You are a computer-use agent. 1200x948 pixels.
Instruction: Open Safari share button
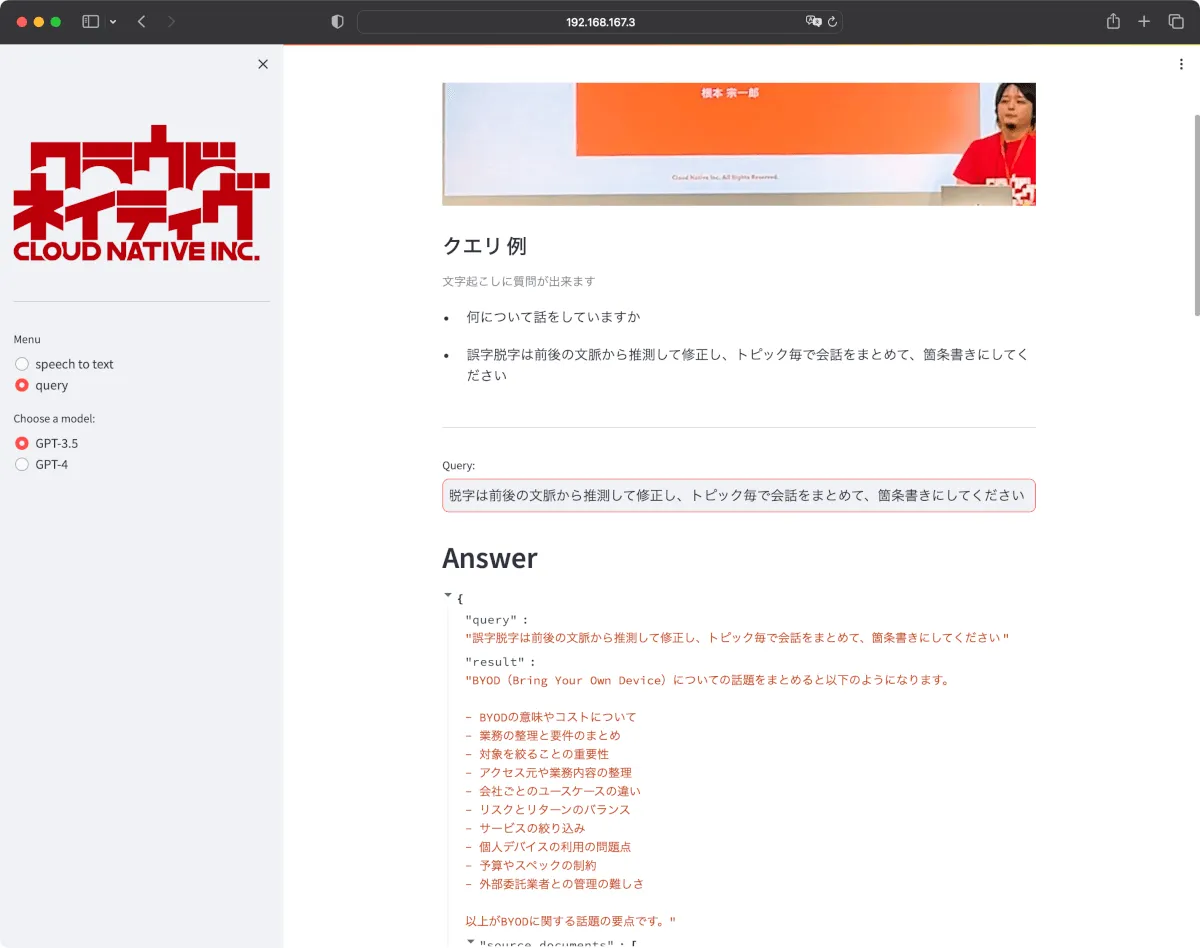coord(1113,21)
